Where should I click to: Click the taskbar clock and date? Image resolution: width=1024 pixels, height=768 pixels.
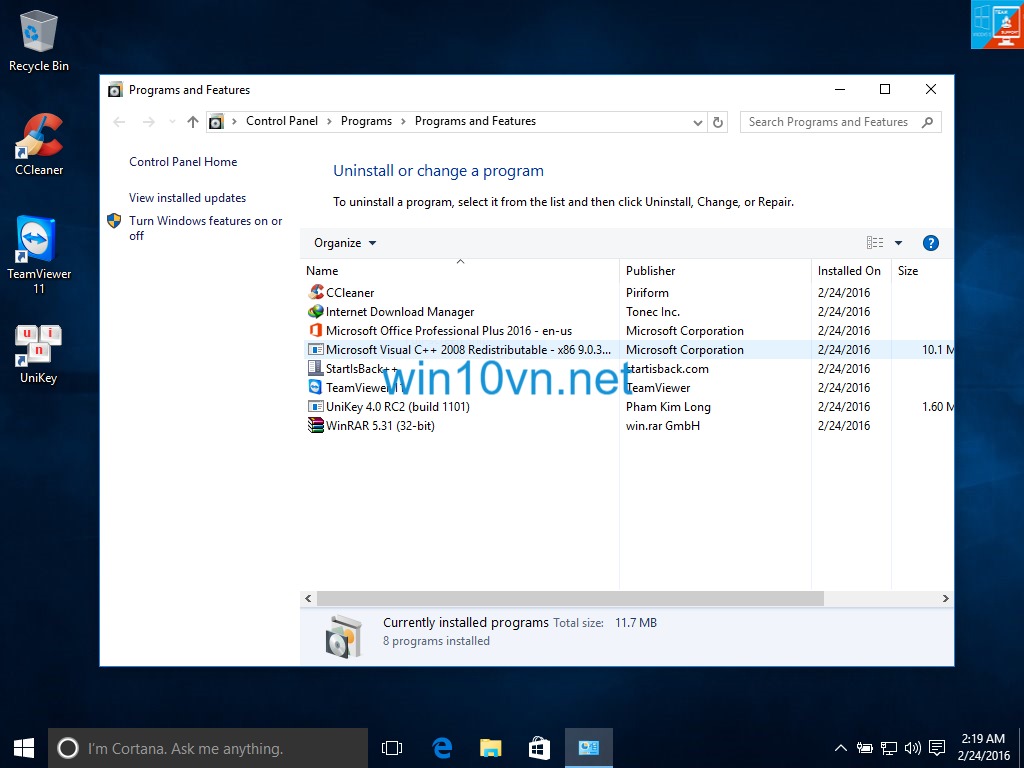[984, 747]
